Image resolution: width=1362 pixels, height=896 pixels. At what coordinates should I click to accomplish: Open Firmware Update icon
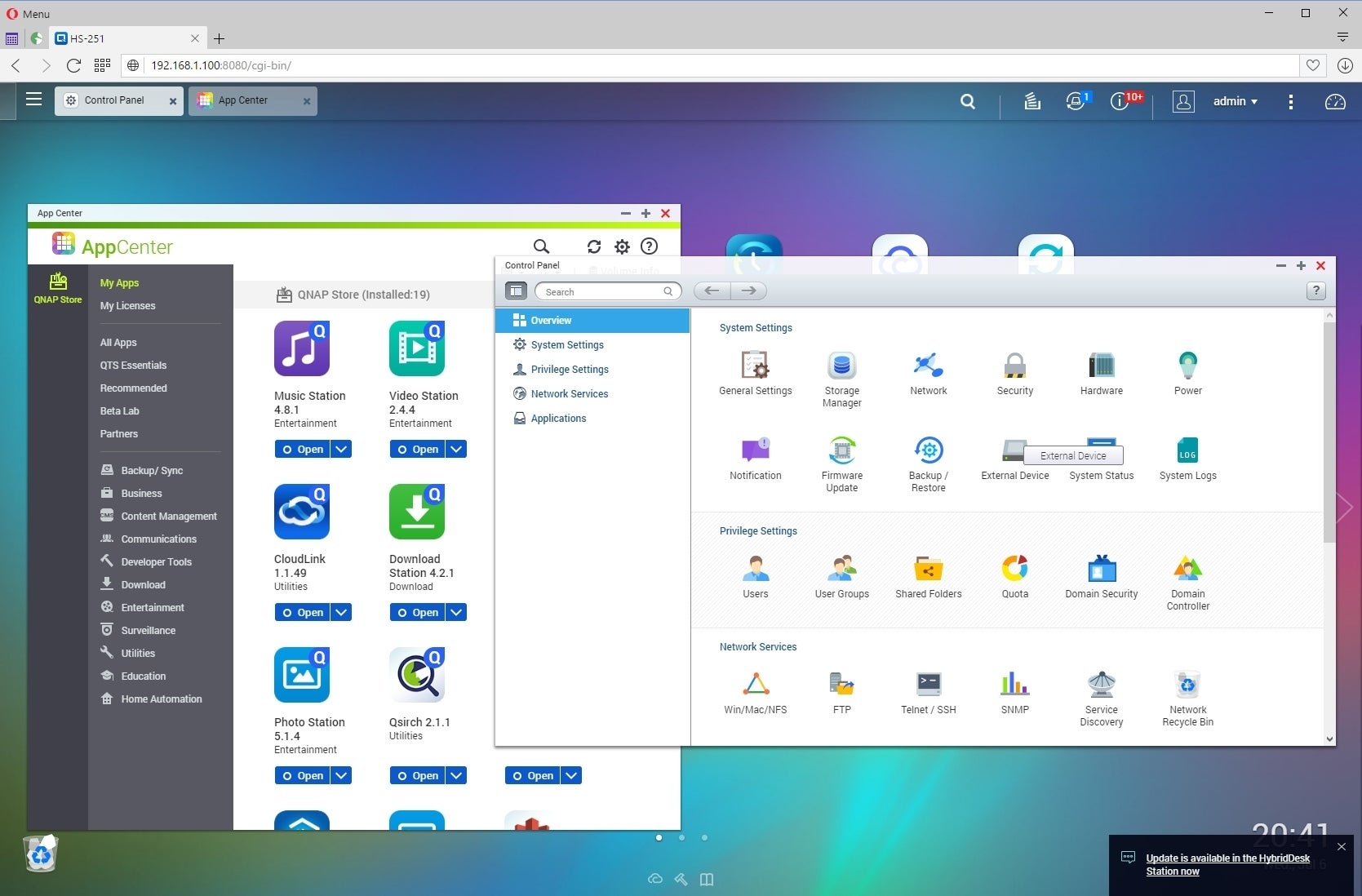(841, 450)
